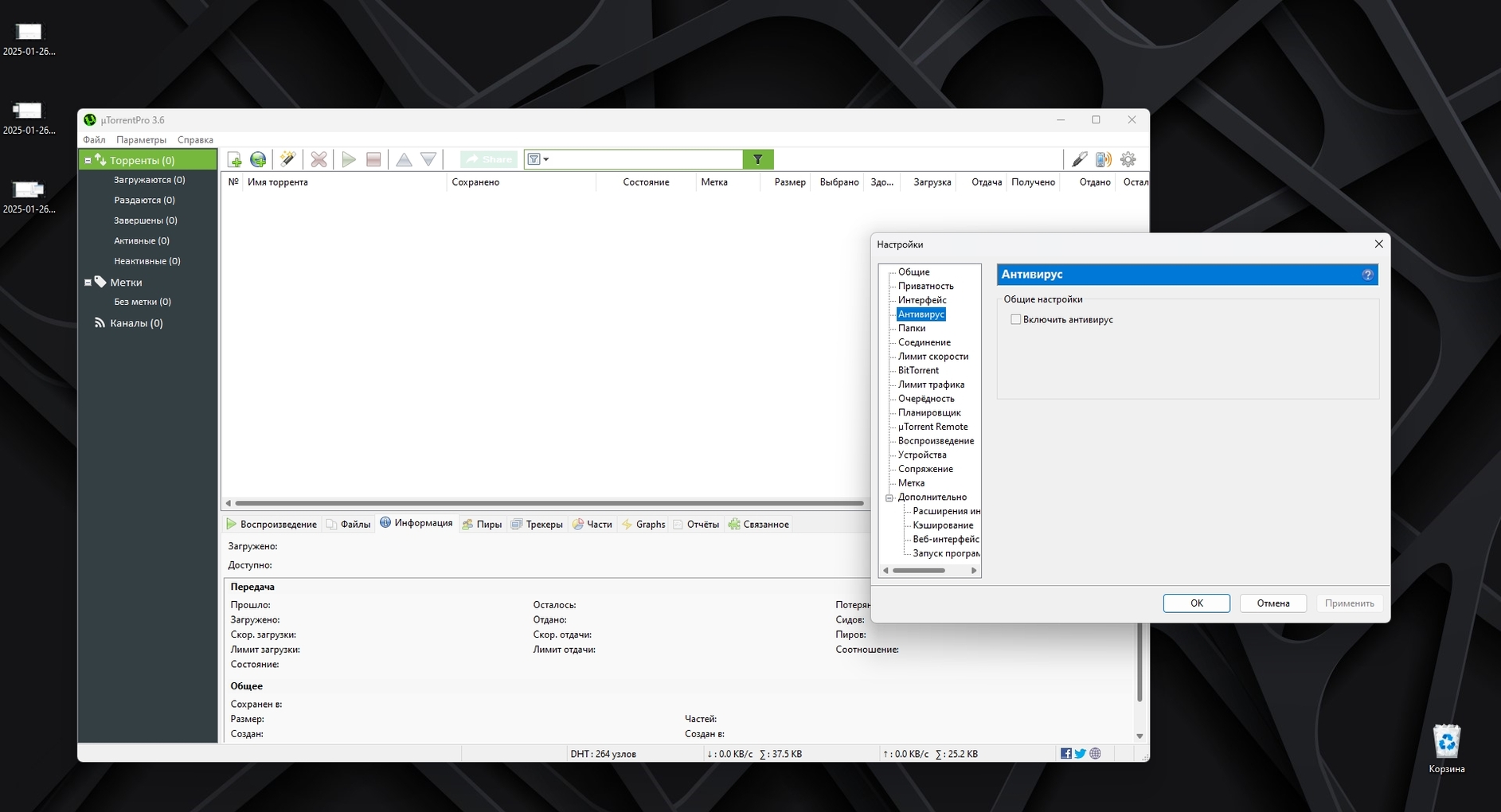Open the Справка menu
This screenshot has width=1501, height=812.
[x=195, y=140]
